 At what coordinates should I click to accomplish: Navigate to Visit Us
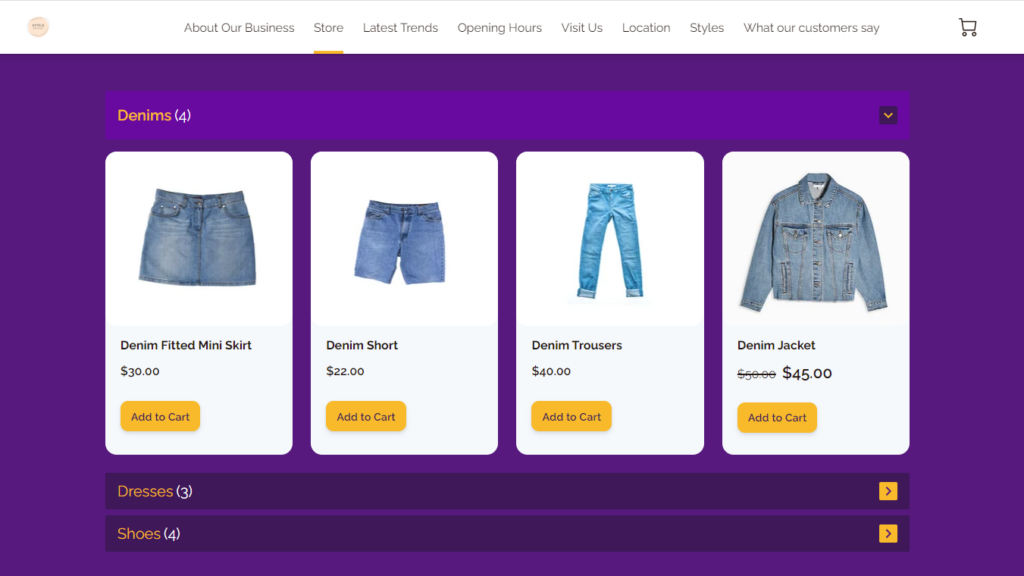(582, 27)
